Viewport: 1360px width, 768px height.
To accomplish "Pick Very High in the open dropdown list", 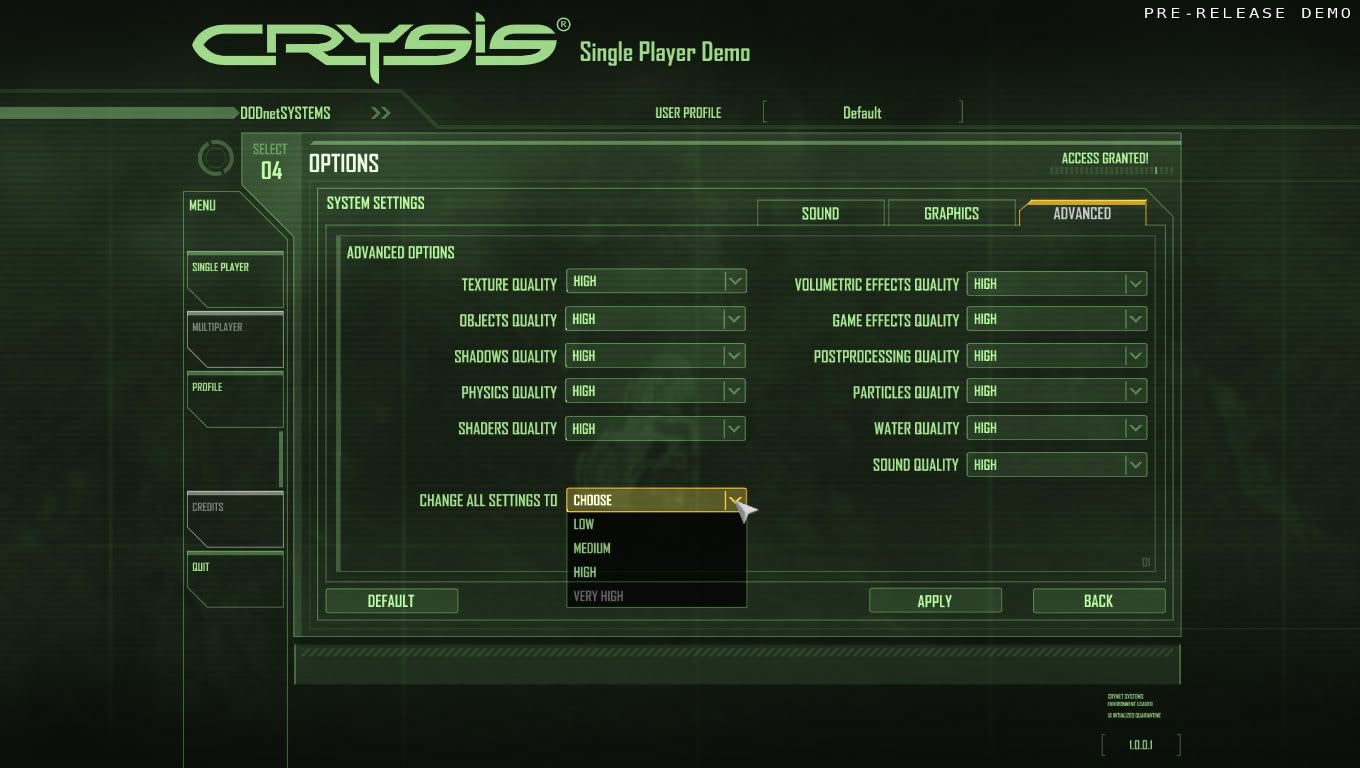I will (656, 596).
